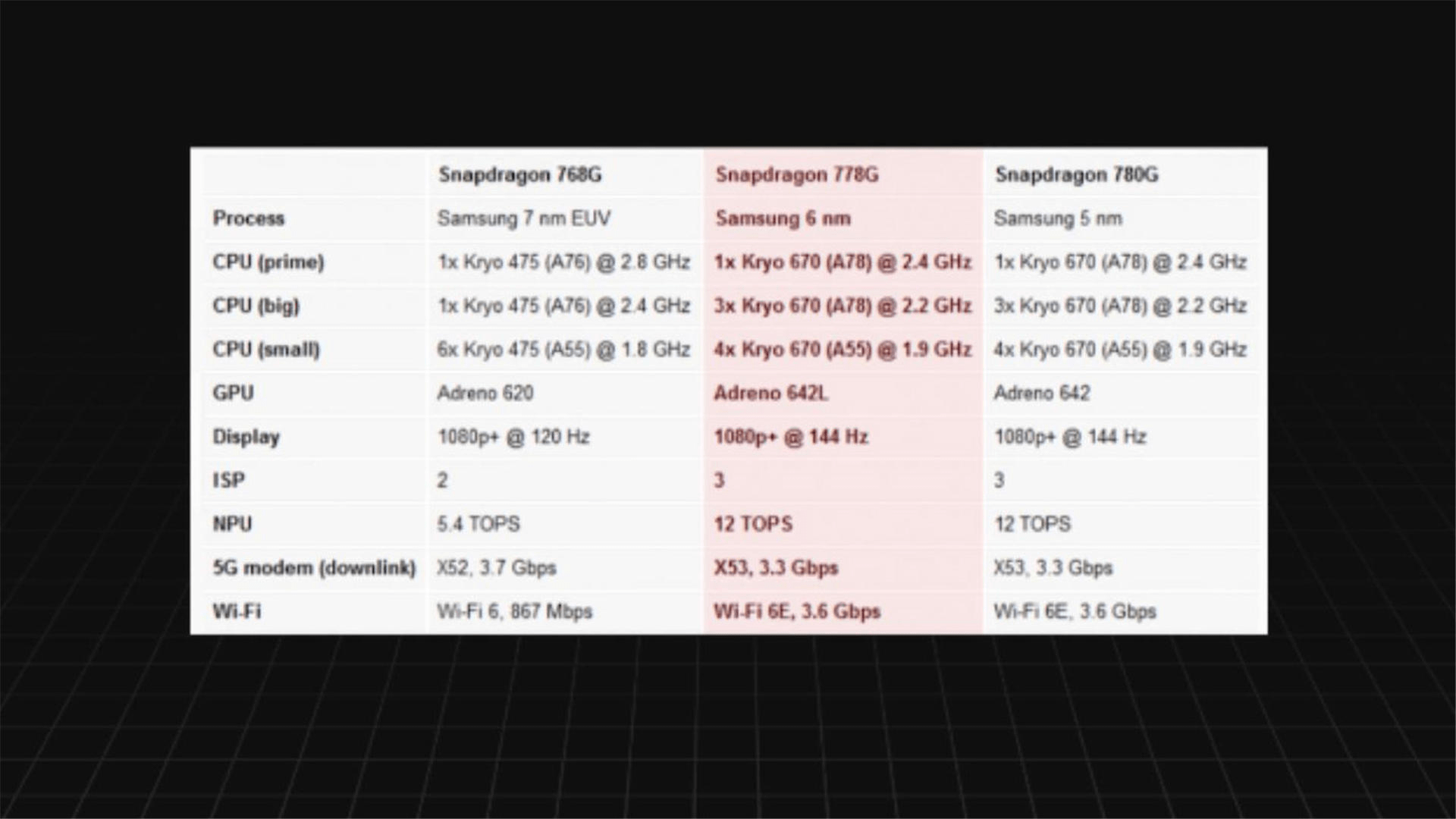Click the ISP value 2 for 768G
The height and width of the screenshot is (819, 1456).
443,480
